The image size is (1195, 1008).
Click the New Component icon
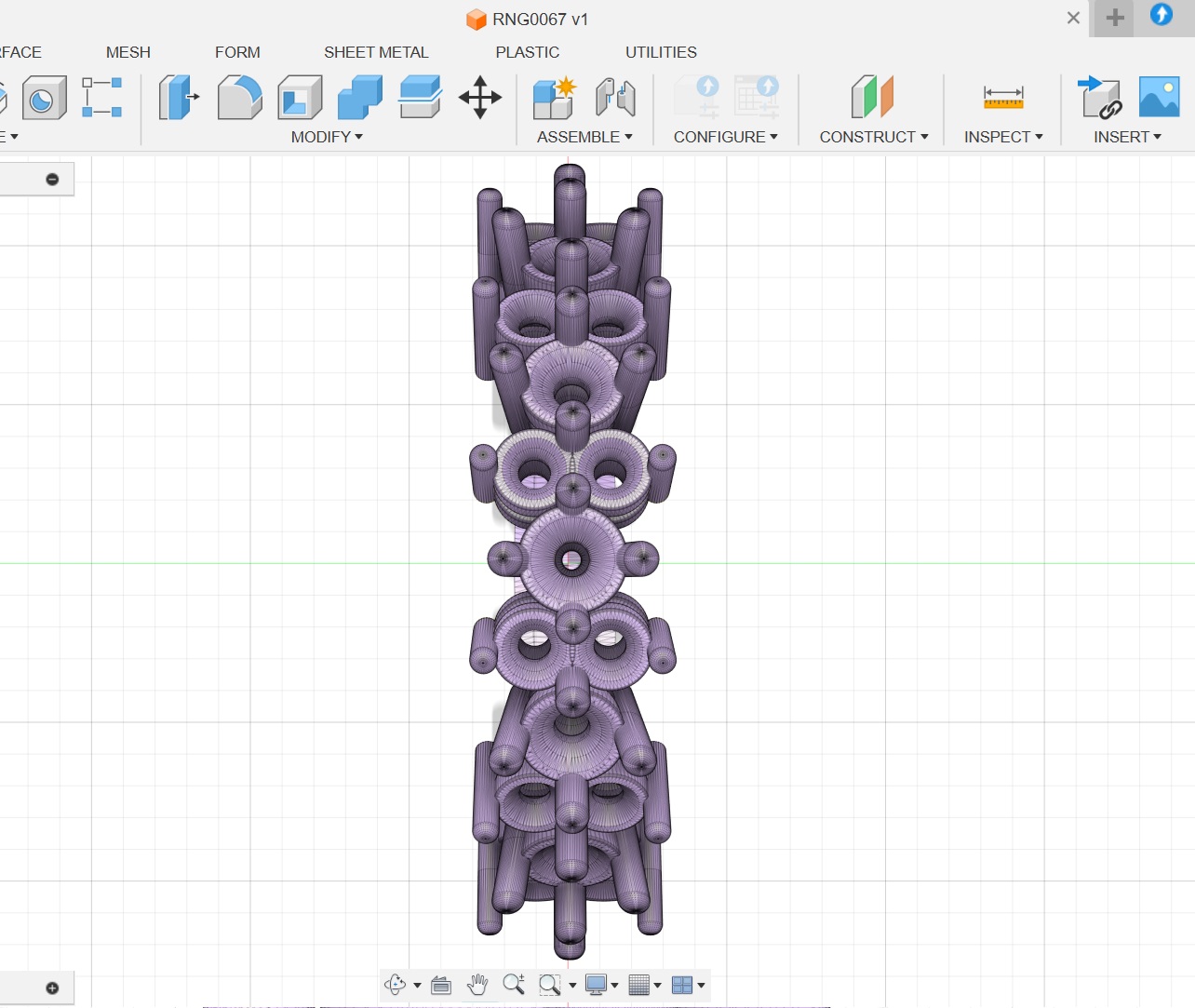(554, 98)
